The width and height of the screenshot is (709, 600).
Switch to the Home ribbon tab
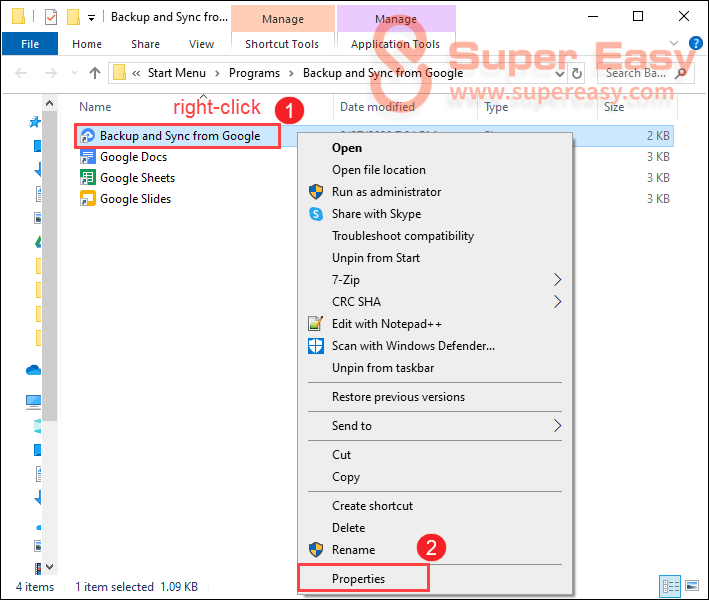pyautogui.click(x=87, y=44)
